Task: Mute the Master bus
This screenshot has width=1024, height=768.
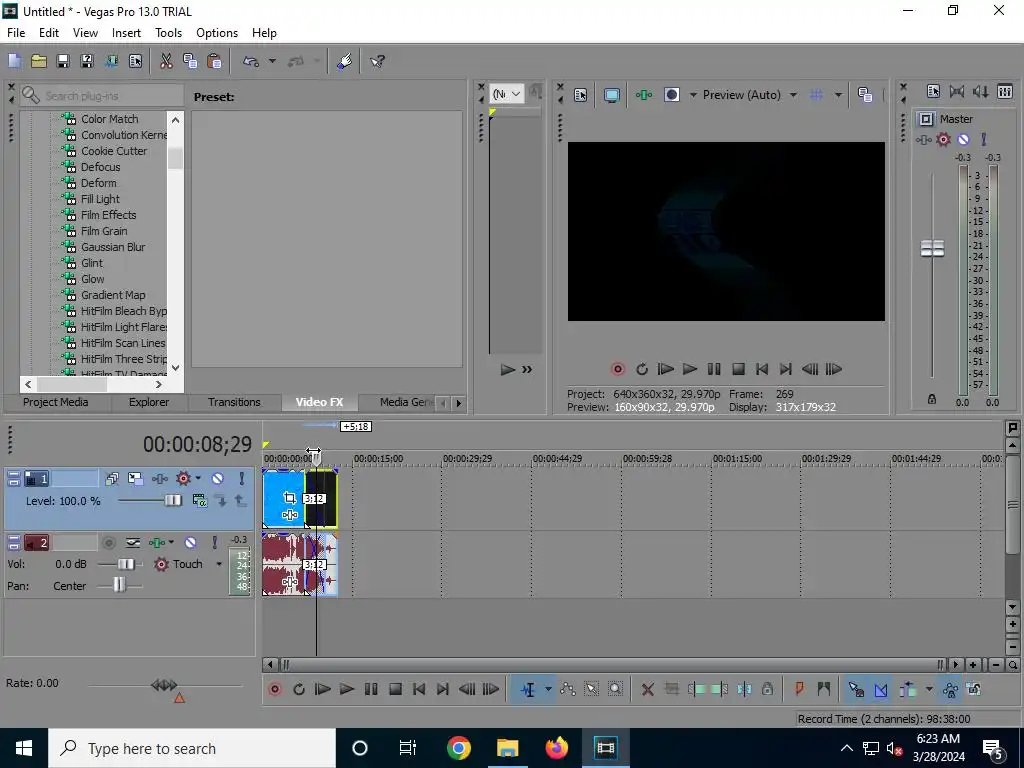Action: click(963, 139)
